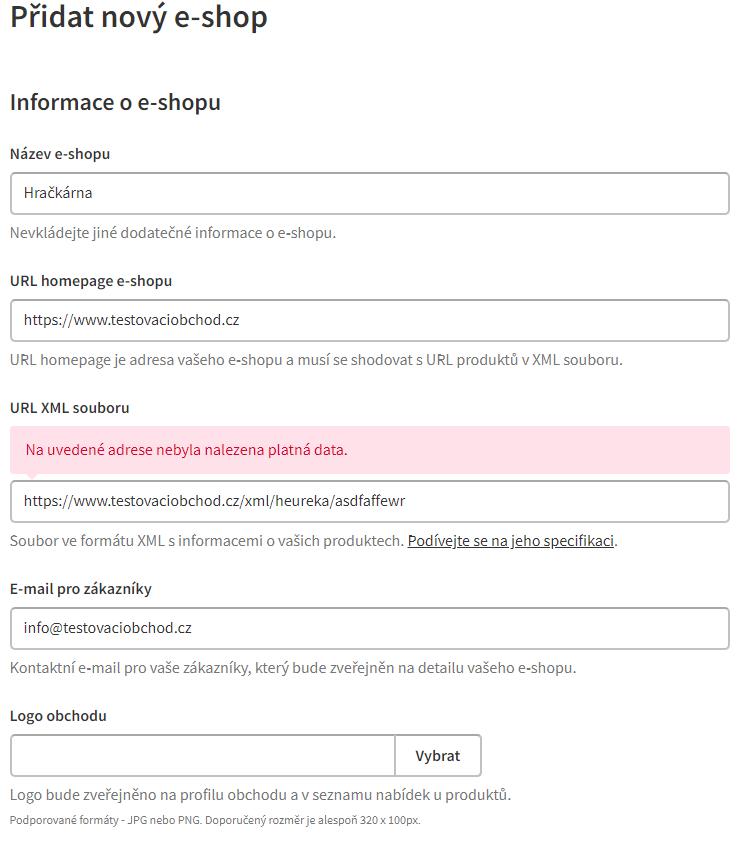Click the "URL XML souboru" label

point(70,408)
